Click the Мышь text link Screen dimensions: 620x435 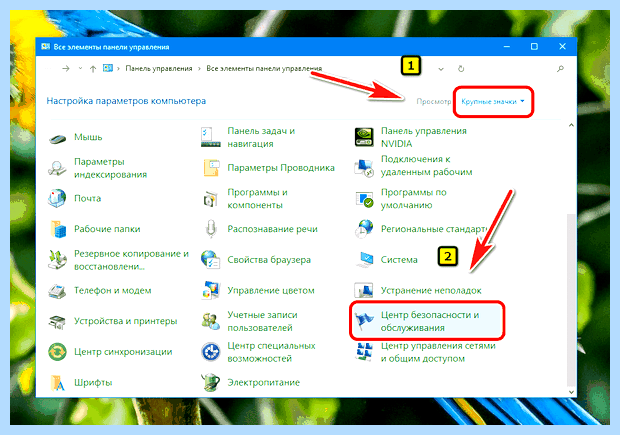tap(88, 137)
